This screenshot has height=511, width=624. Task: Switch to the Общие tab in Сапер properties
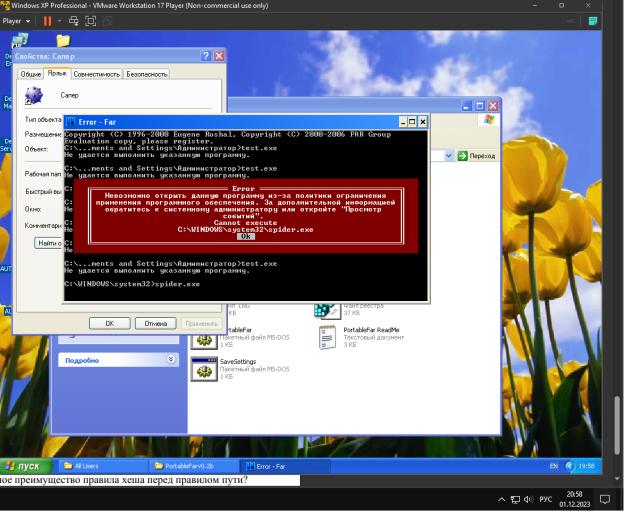click(x=31, y=74)
